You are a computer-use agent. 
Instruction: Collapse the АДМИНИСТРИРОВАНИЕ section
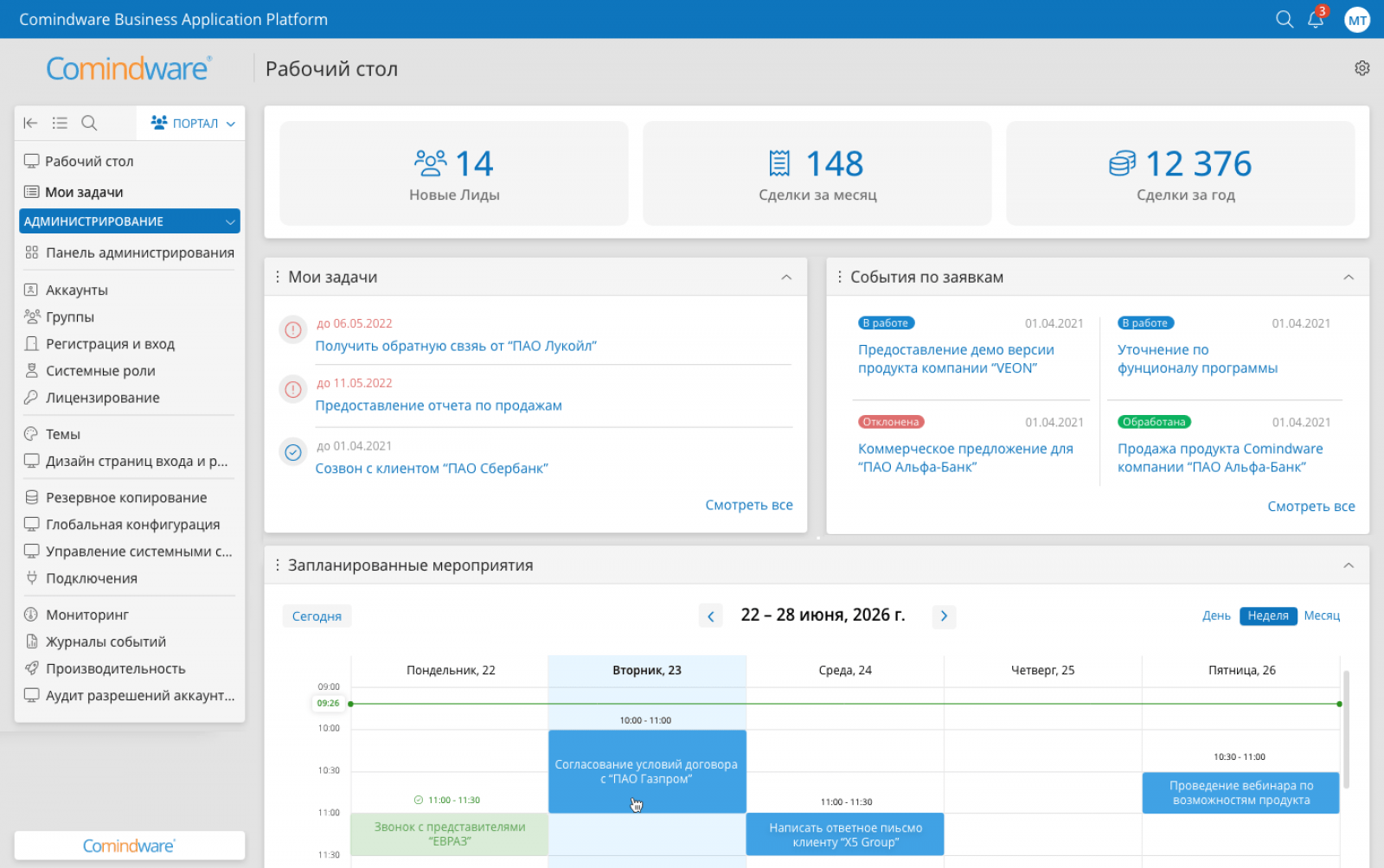click(230, 221)
